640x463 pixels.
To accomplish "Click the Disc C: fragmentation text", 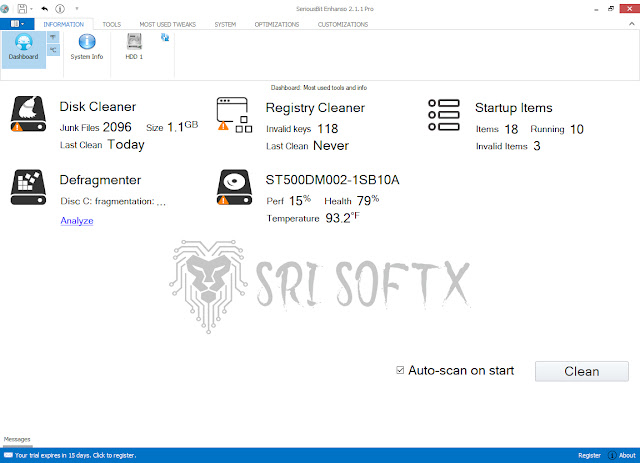I will tap(113, 201).
